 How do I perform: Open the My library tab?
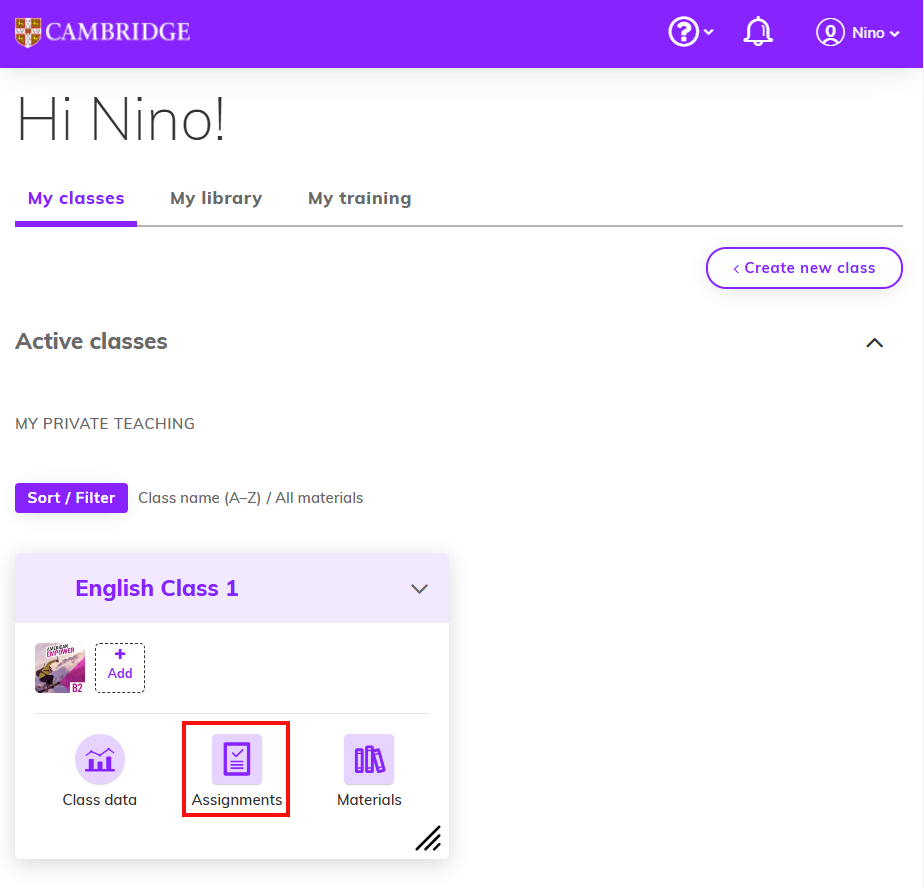216,198
